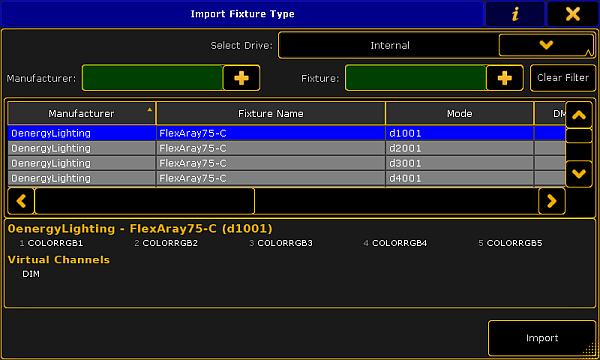The width and height of the screenshot is (600, 360).
Task: Open the Internal drive selection field
Action: coord(390,45)
